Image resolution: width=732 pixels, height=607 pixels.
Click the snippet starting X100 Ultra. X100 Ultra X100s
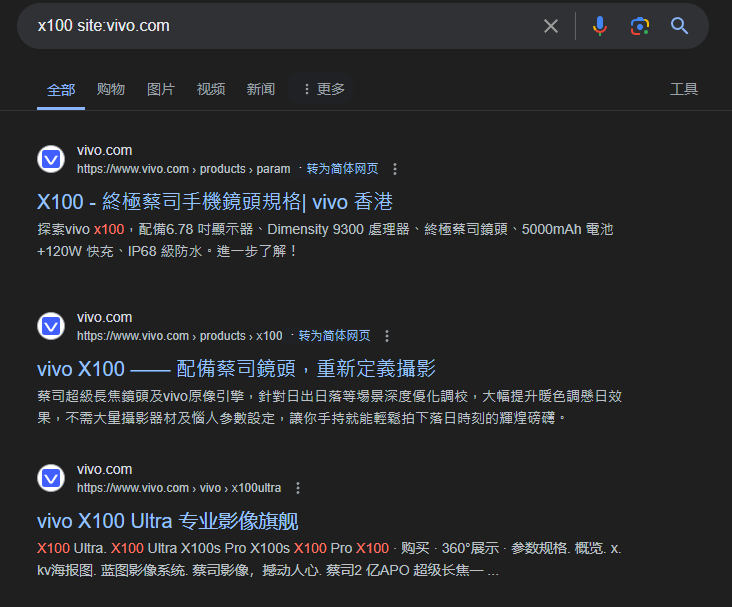pyautogui.click(x=329, y=559)
